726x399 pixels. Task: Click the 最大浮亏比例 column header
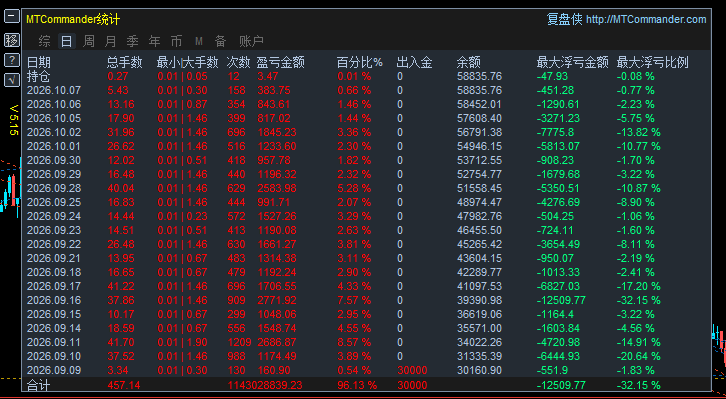point(652,62)
